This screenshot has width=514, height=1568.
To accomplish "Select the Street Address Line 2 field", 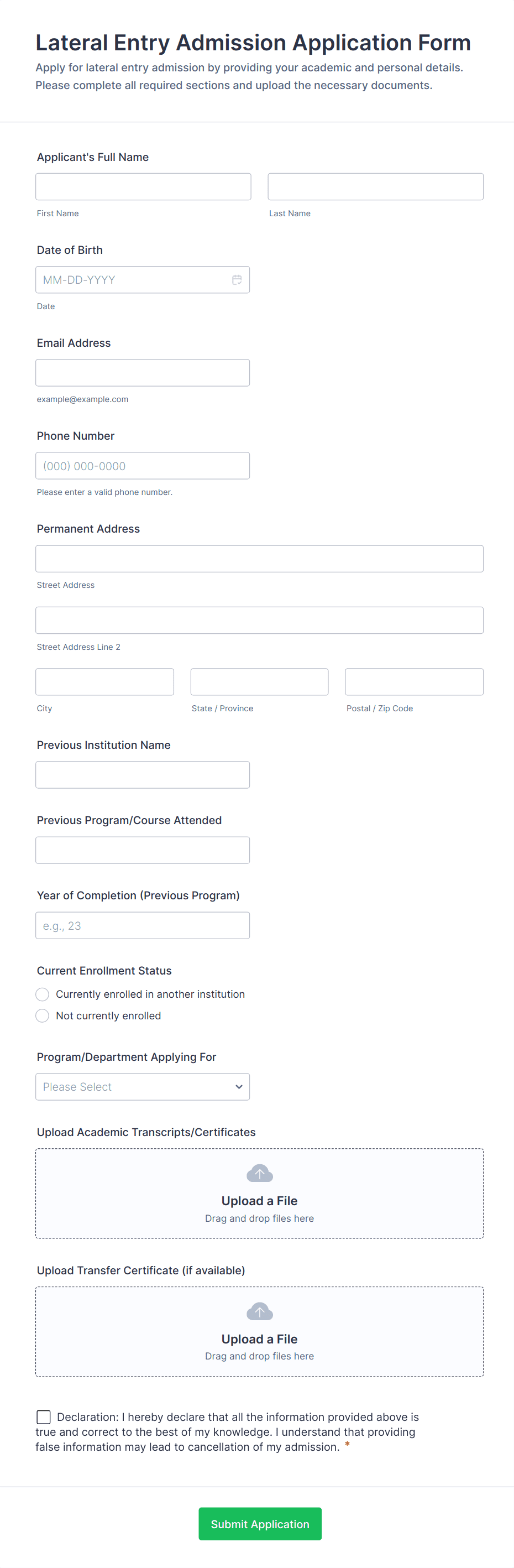I will [x=259, y=620].
